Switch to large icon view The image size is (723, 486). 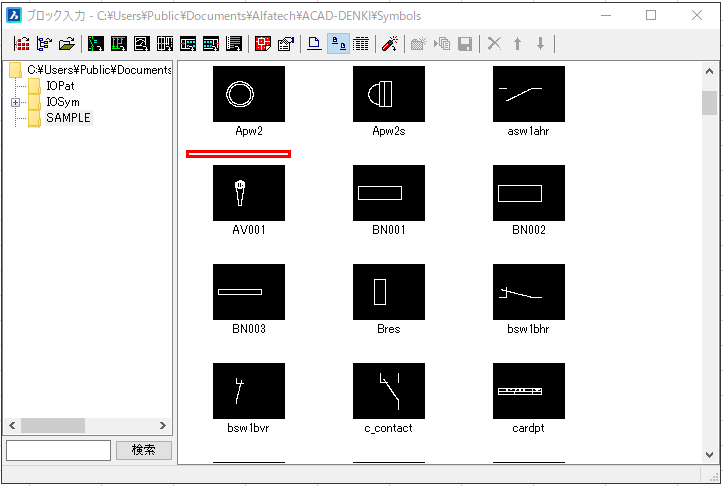click(314, 44)
